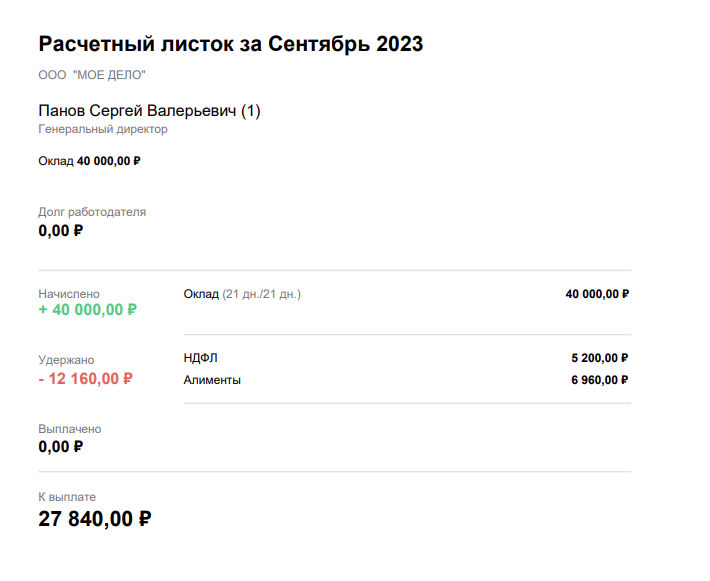Click the НДФЛ deduction line
Viewport: 710px width, 581px height.
pos(200,358)
